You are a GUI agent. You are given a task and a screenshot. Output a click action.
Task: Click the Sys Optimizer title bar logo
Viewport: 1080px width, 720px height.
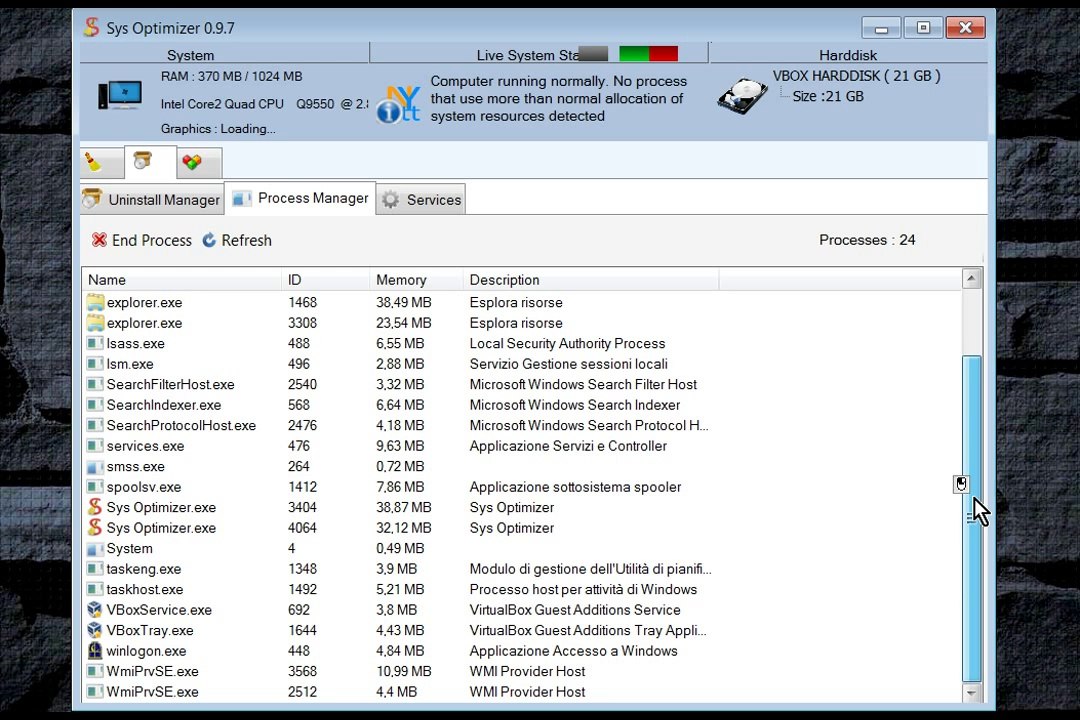point(92,27)
